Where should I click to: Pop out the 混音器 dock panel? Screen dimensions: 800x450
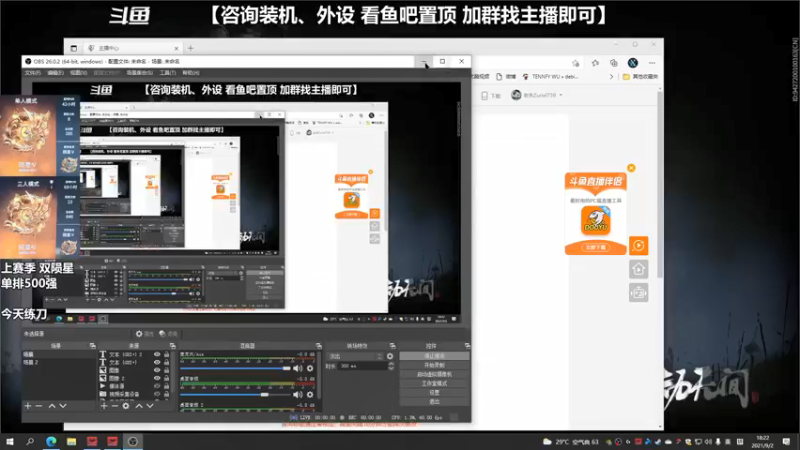[318, 346]
